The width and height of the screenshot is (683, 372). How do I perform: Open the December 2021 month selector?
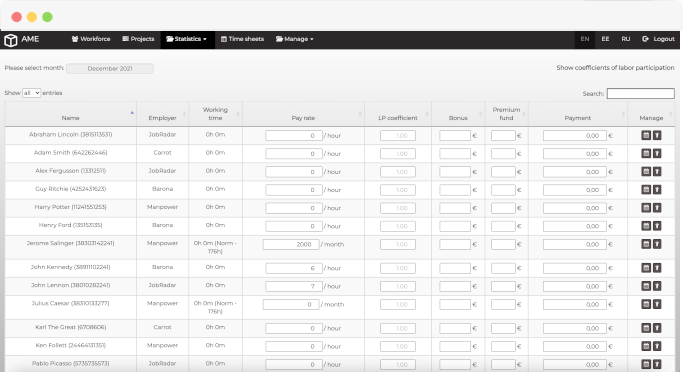click(x=110, y=68)
